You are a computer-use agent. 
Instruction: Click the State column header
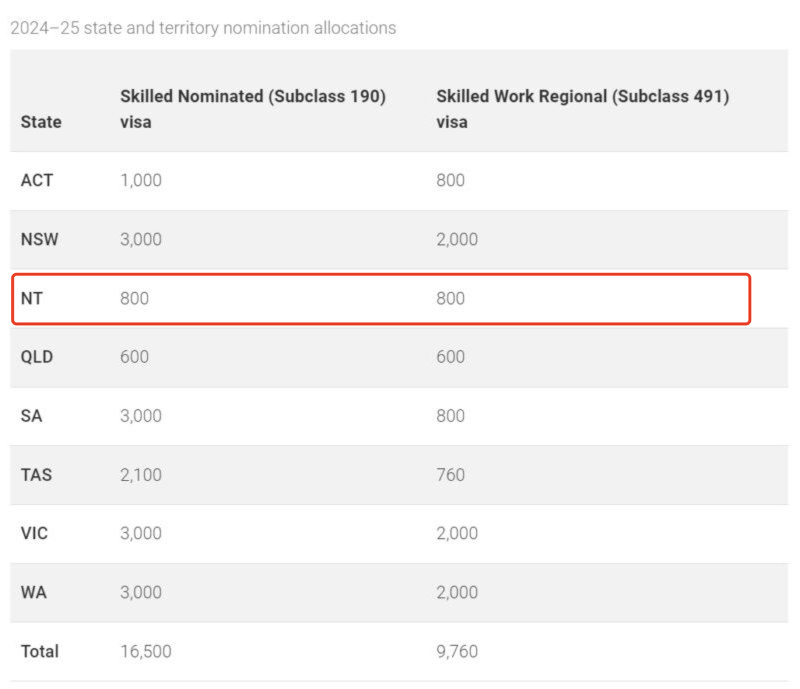point(41,122)
